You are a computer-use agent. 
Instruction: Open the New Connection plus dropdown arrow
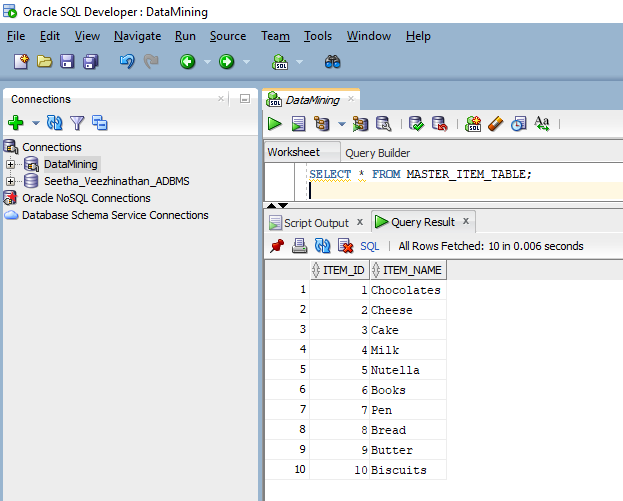(35, 123)
